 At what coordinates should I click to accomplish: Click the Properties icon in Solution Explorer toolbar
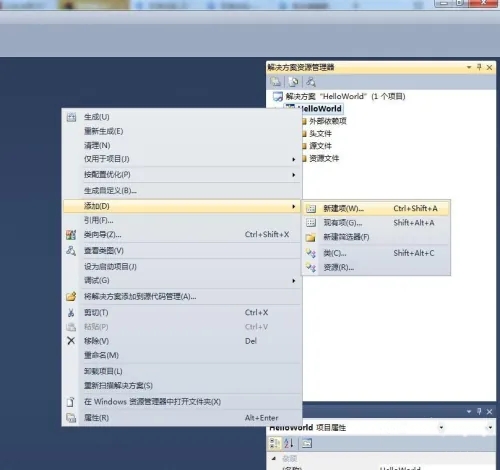(x=276, y=81)
